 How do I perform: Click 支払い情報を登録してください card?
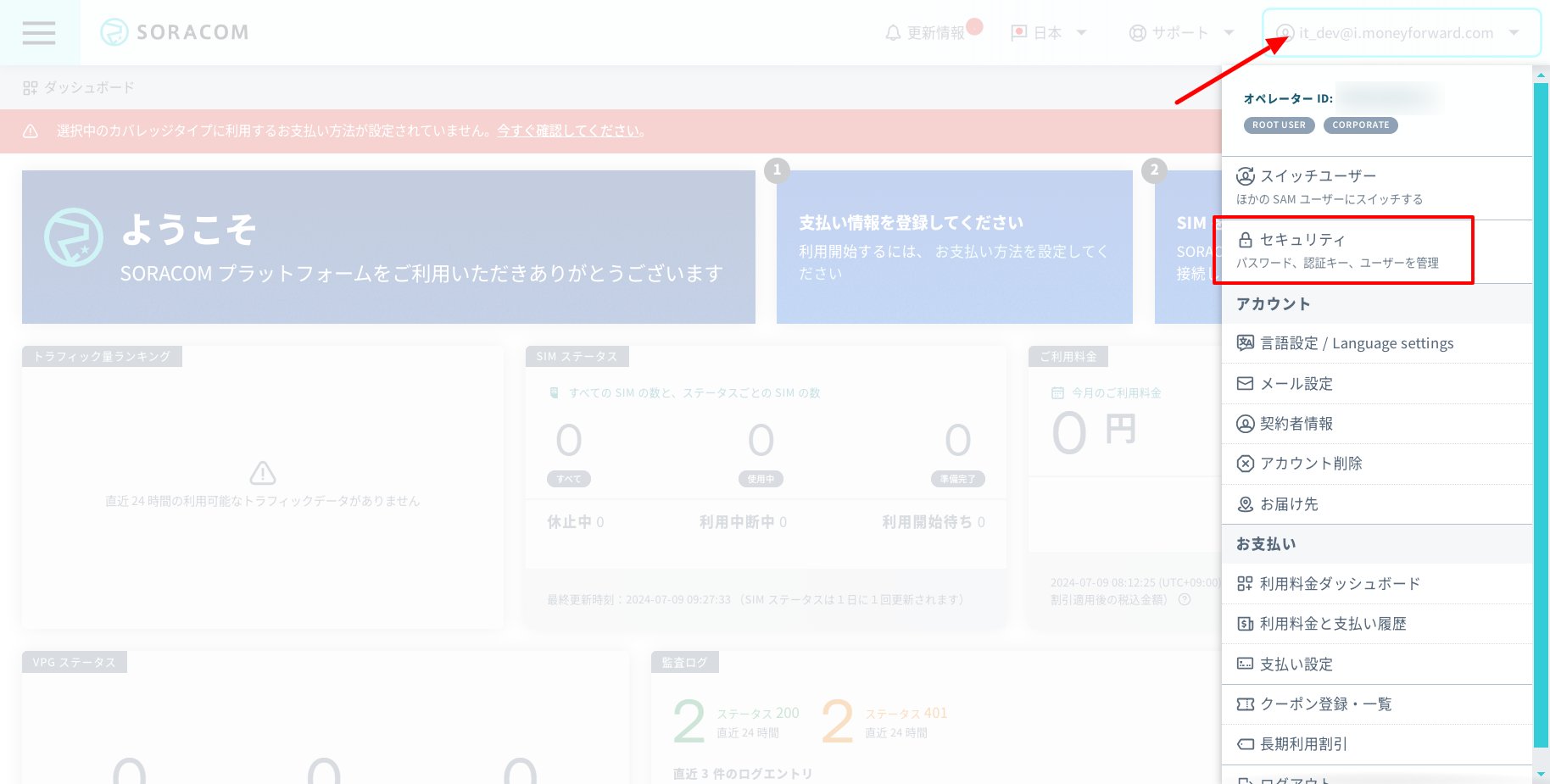pos(955,247)
